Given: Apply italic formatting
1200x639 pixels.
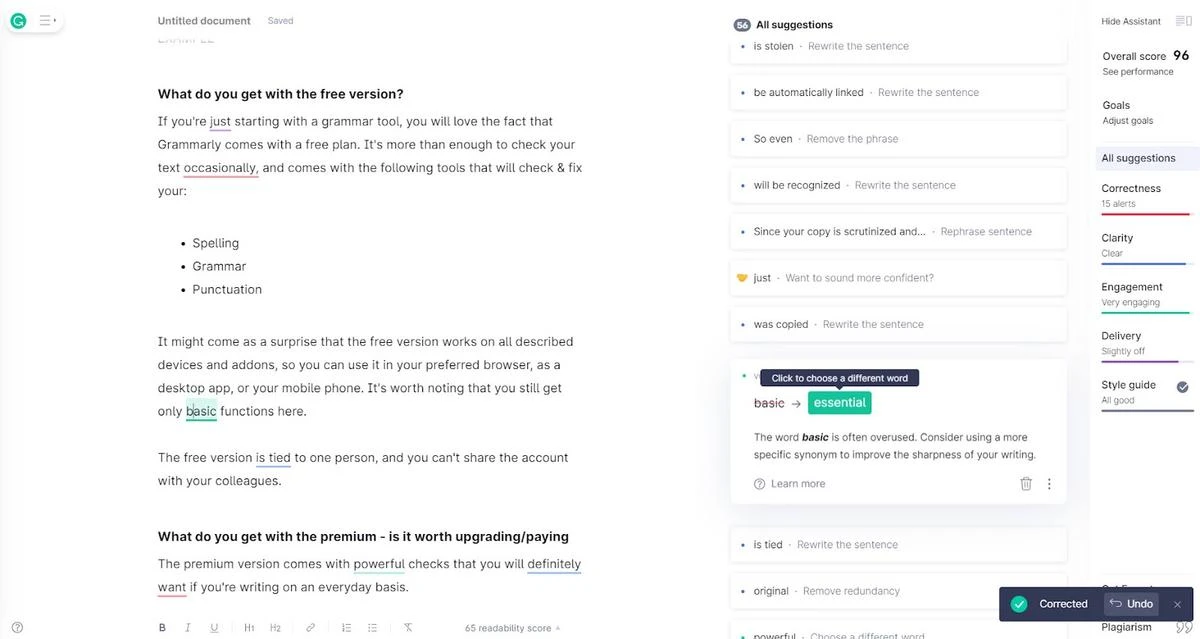Looking at the screenshot, I should tap(187, 628).
